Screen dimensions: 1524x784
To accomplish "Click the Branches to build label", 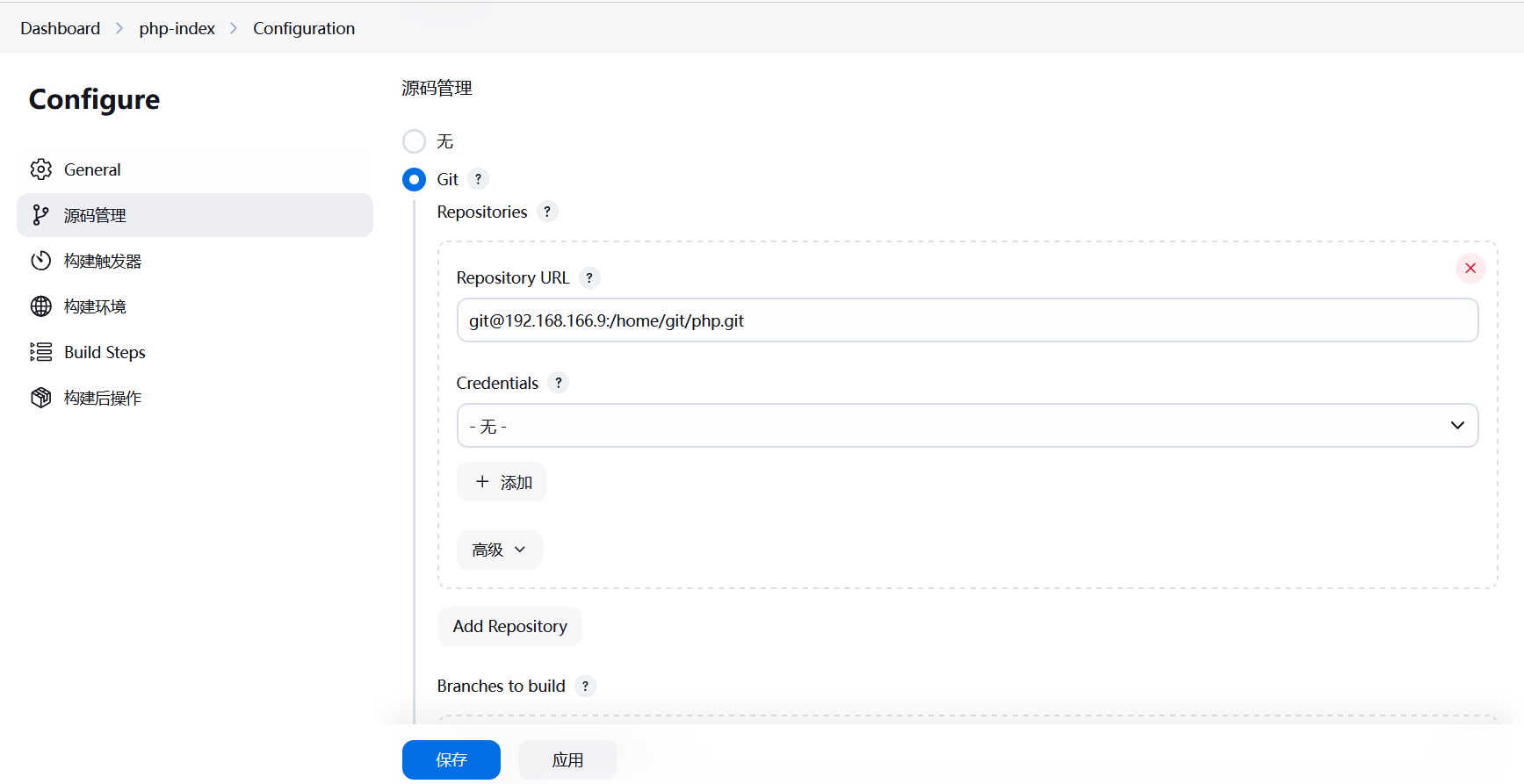I will tap(502, 686).
